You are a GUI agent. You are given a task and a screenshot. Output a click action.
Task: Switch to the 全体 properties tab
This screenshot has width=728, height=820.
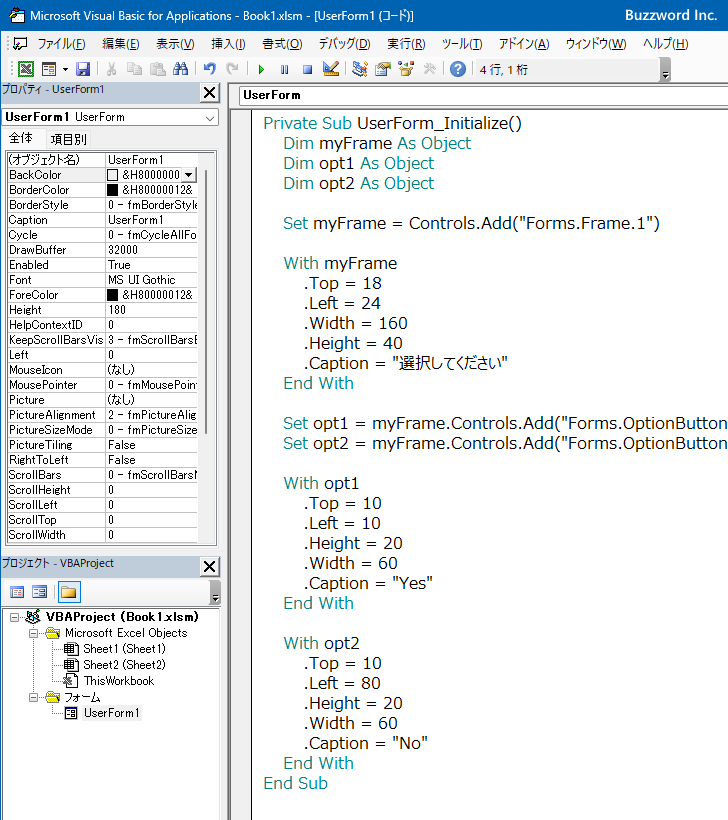point(21,138)
